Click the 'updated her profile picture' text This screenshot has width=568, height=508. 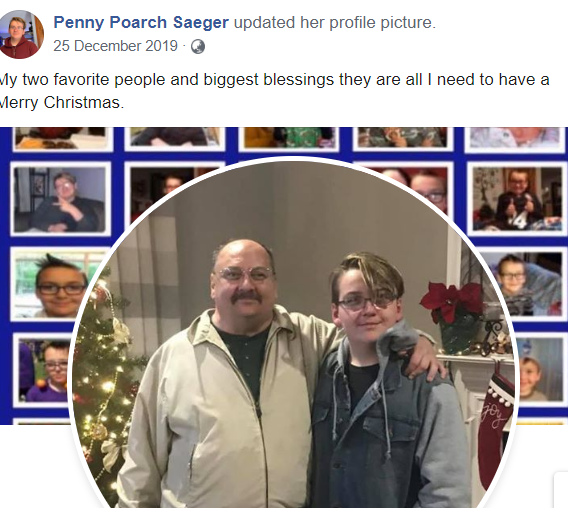click(x=335, y=22)
